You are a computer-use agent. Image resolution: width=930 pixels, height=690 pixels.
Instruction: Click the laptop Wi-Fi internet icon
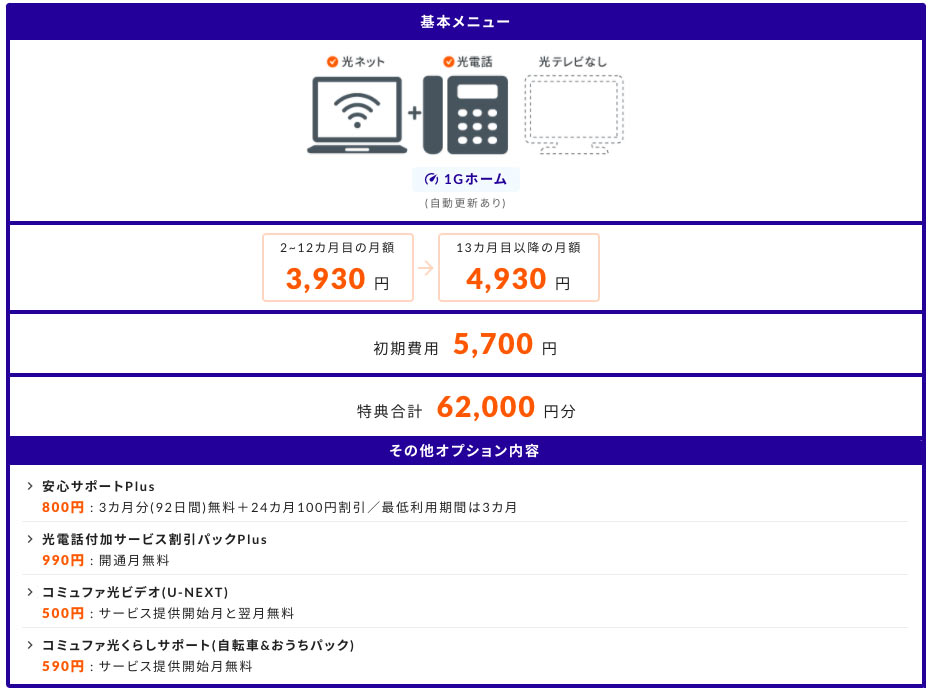tap(357, 115)
